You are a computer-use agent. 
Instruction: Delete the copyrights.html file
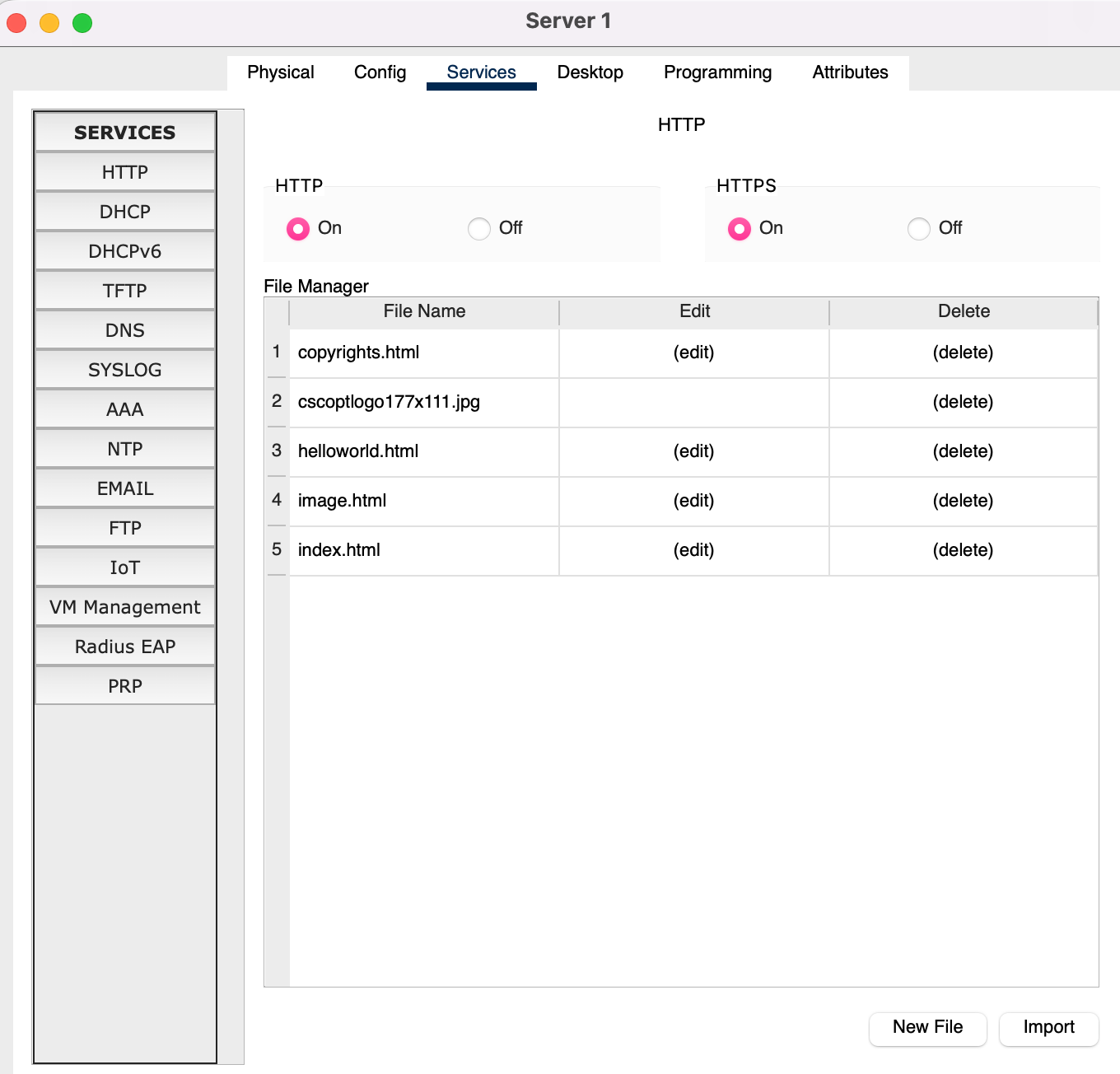click(964, 353)
